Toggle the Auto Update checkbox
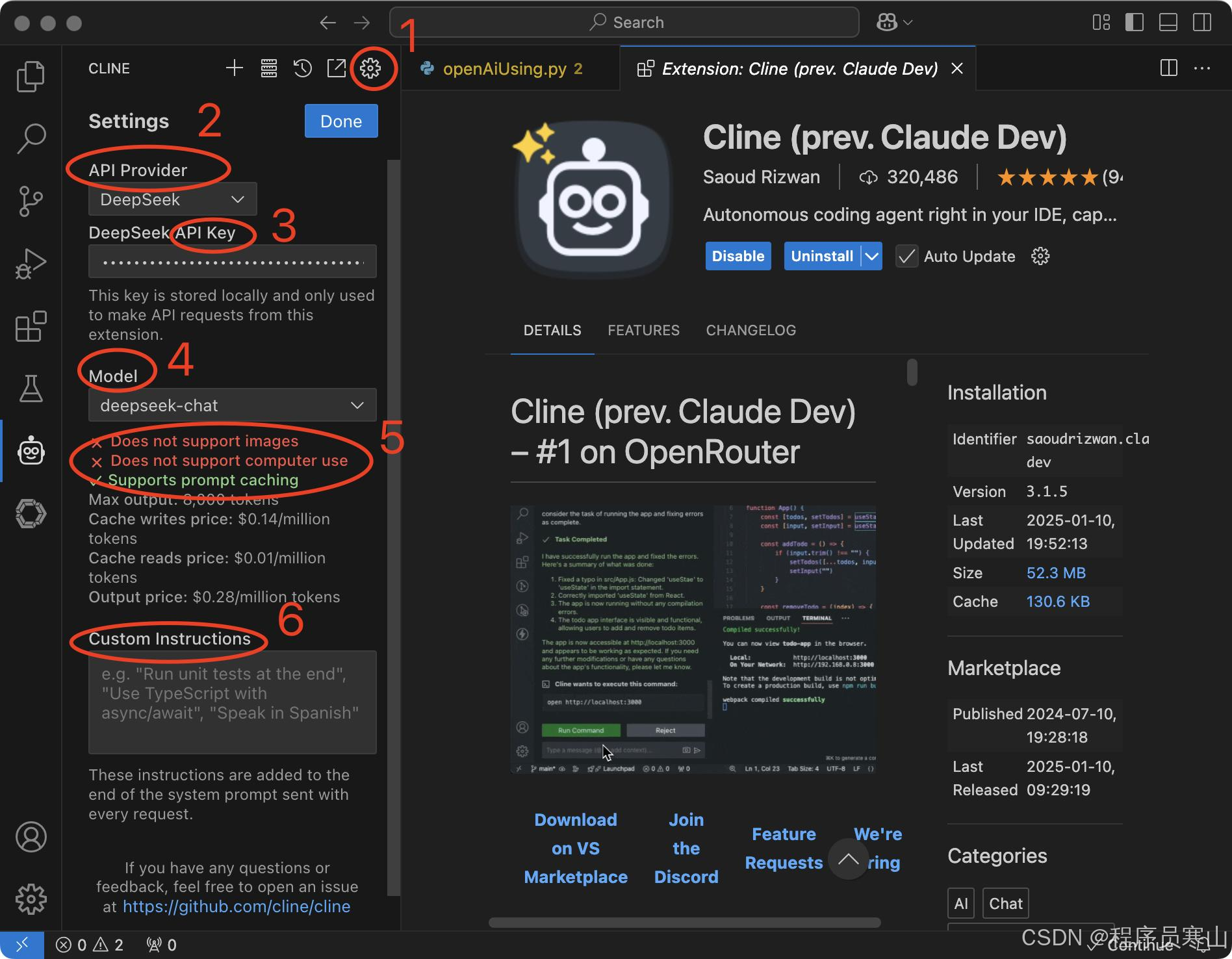 pos(906,257)
